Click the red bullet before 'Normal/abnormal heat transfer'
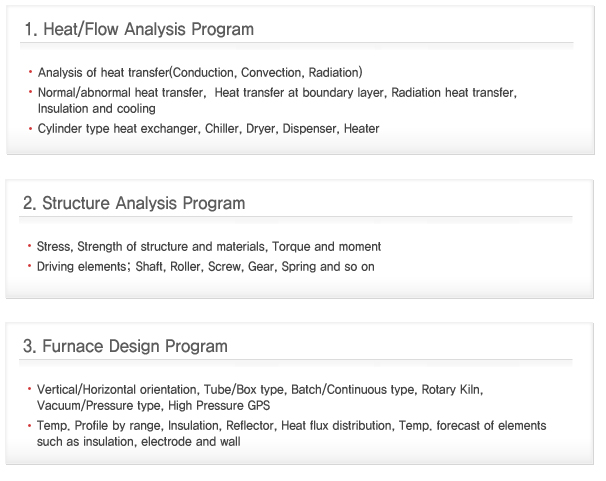 30,92
